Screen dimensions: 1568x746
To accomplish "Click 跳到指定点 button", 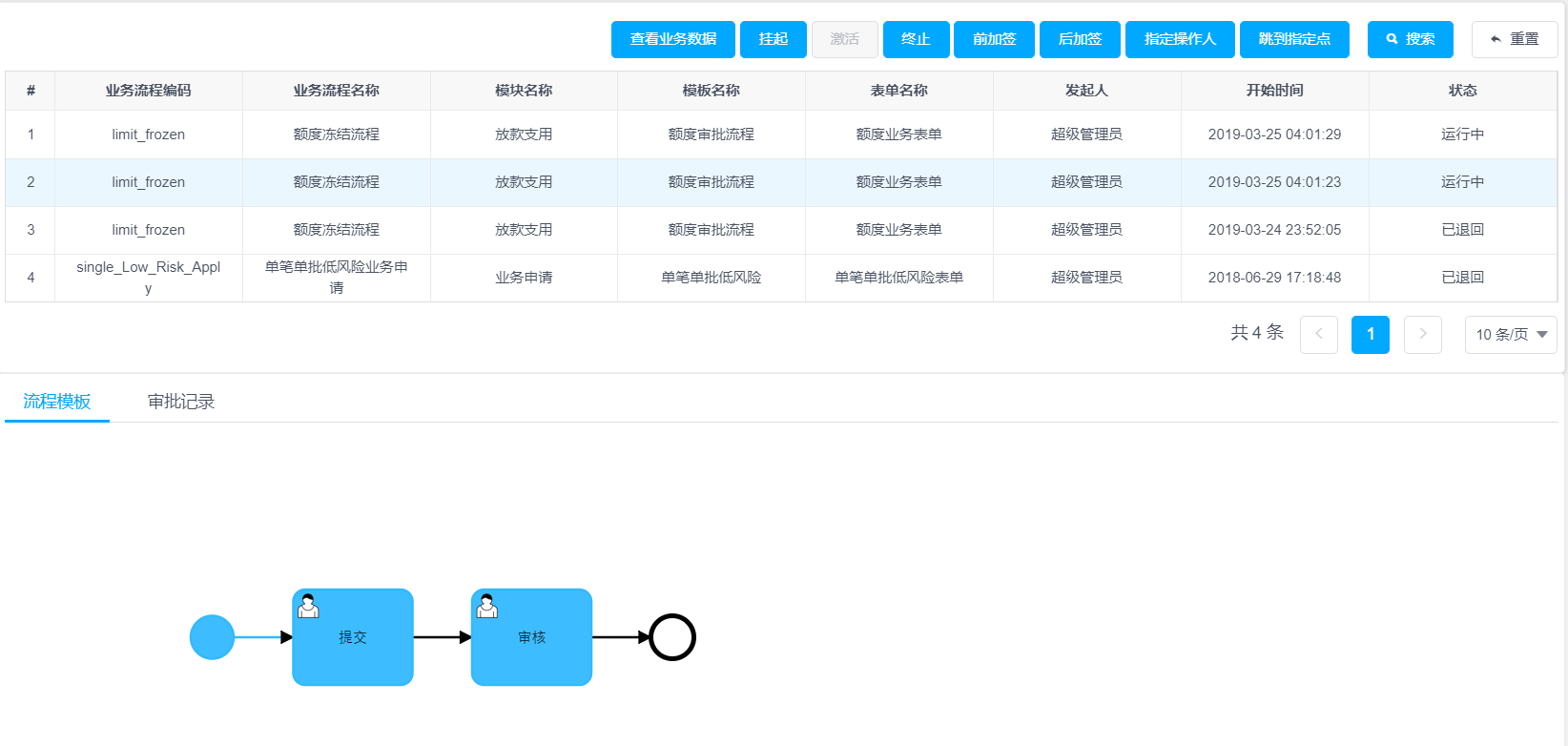I will click(1295, 39).
